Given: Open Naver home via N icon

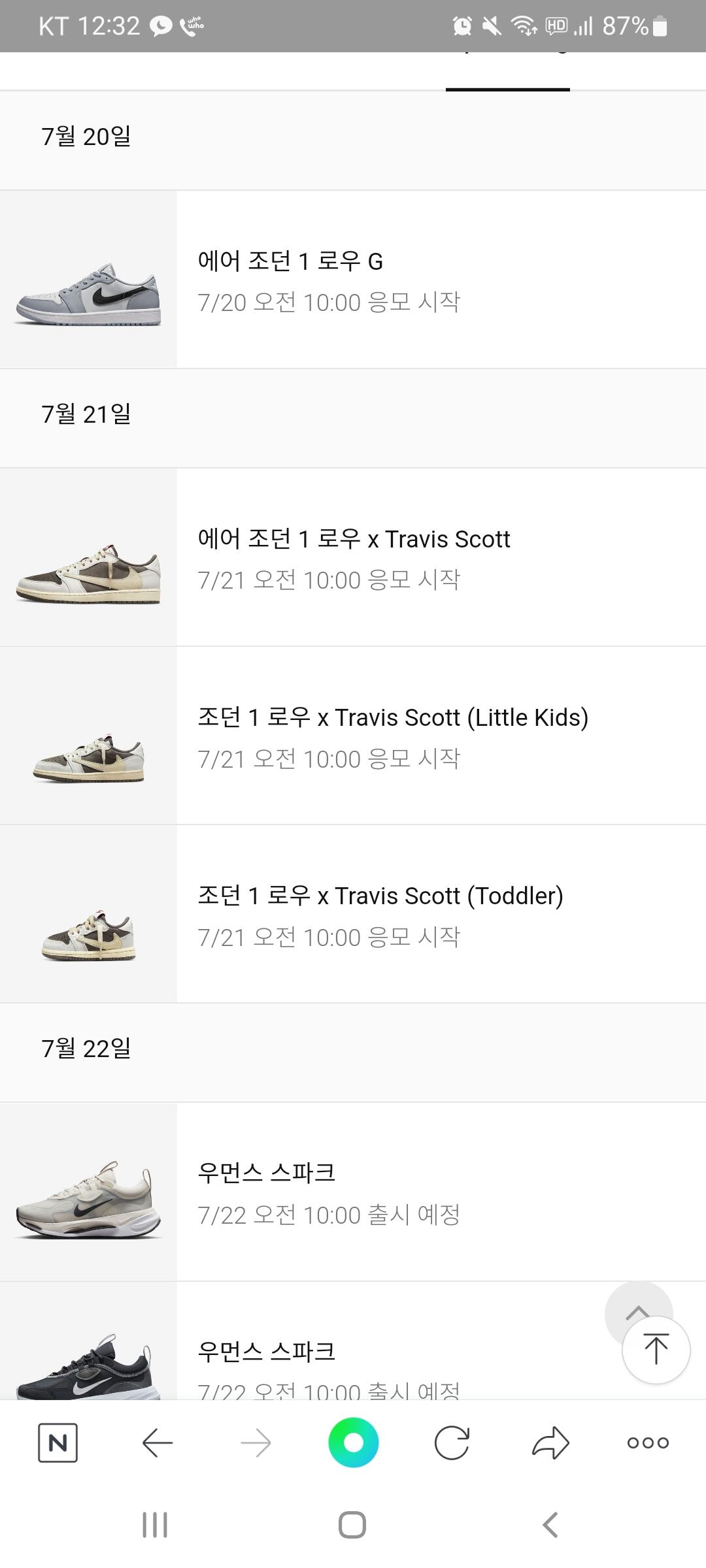Looking at the screenshot, I should [x=58, y=1443].
